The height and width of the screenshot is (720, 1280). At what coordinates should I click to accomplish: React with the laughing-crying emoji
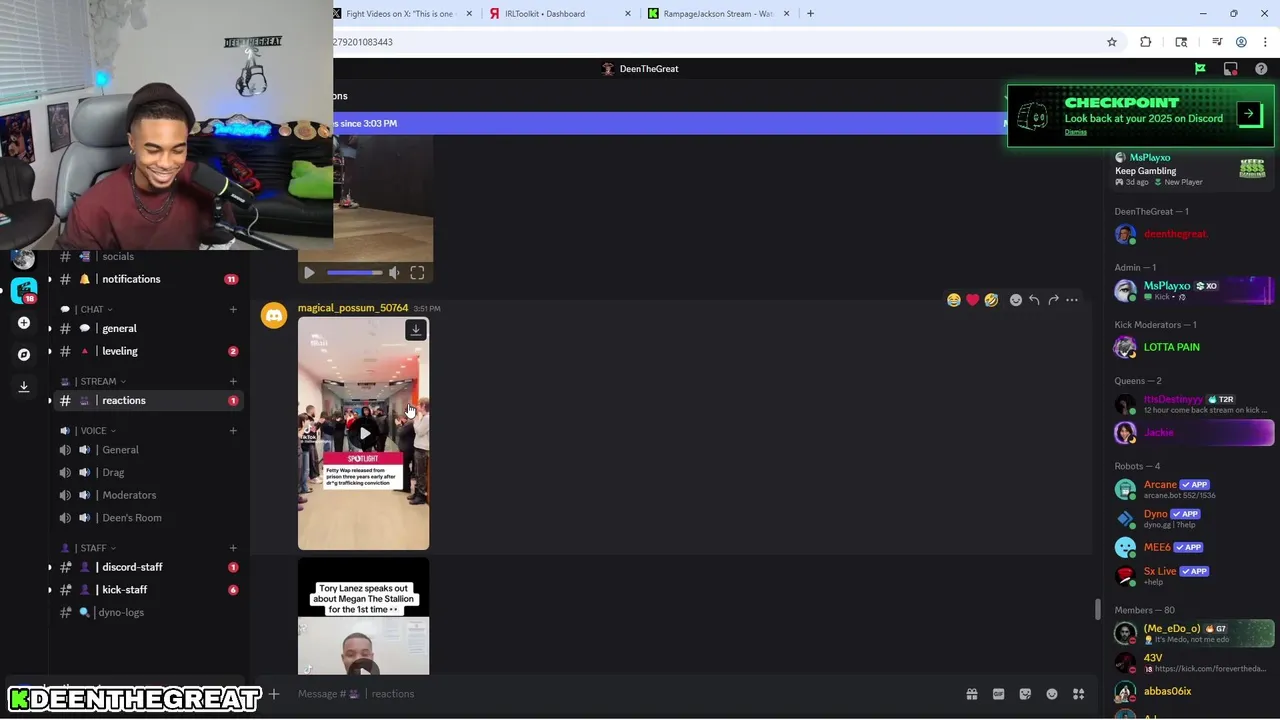[x=954, y=300]
